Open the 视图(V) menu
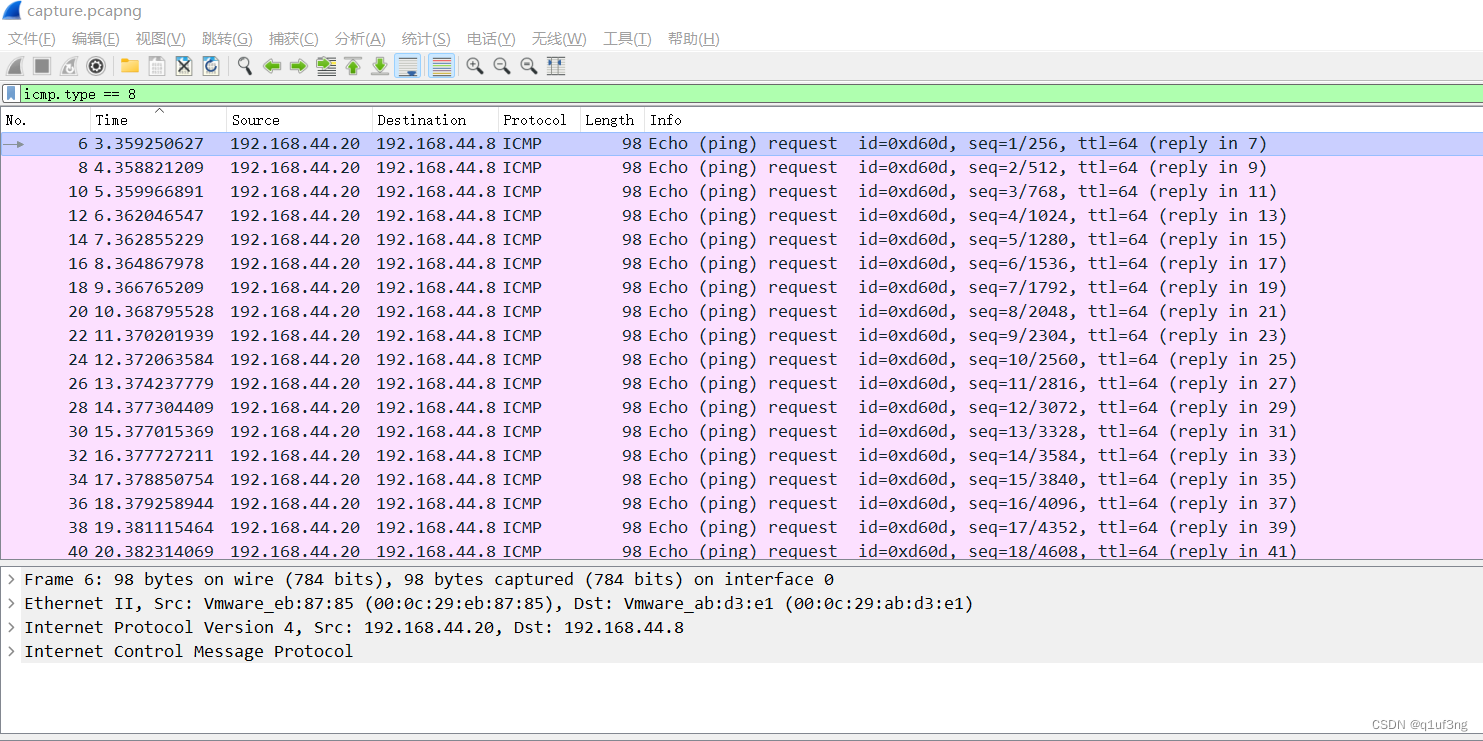This screenshot has height=741, width=1483. 161,39
